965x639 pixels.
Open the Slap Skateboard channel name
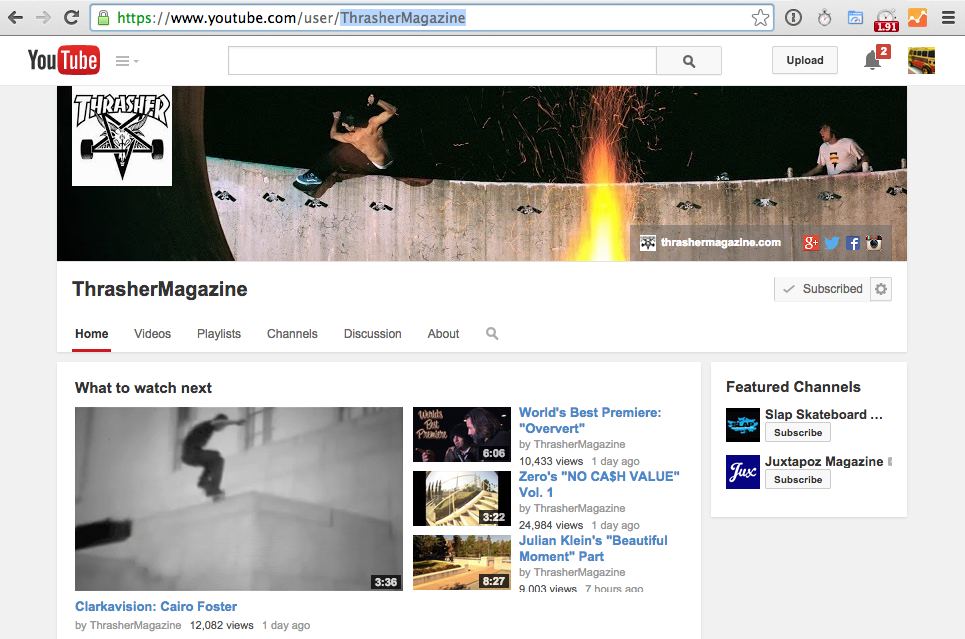[x=823, y=414]
